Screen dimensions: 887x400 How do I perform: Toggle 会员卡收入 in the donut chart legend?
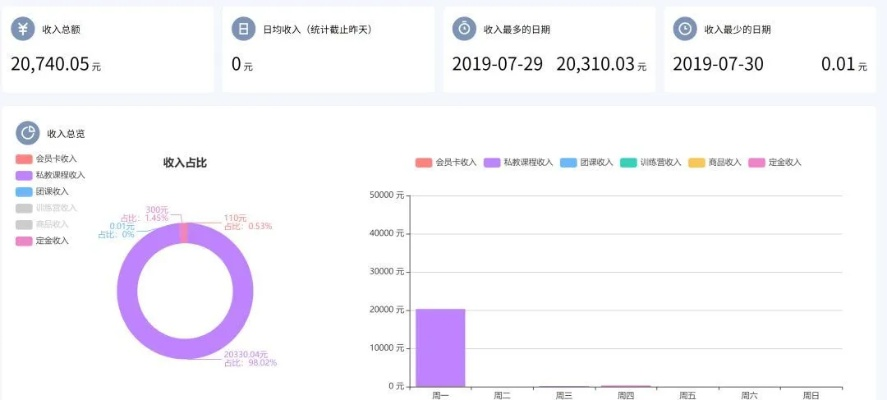tap(46, 159)
